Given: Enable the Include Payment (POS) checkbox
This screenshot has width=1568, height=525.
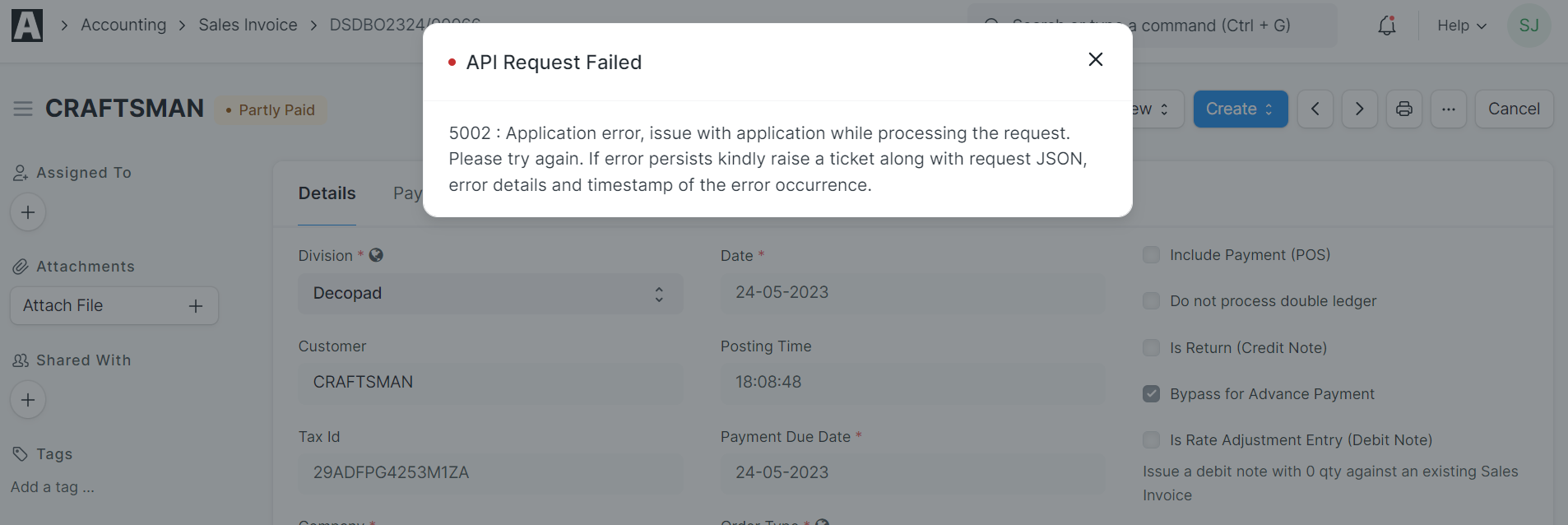Looking at the screenshot, I should point(1150,254).
